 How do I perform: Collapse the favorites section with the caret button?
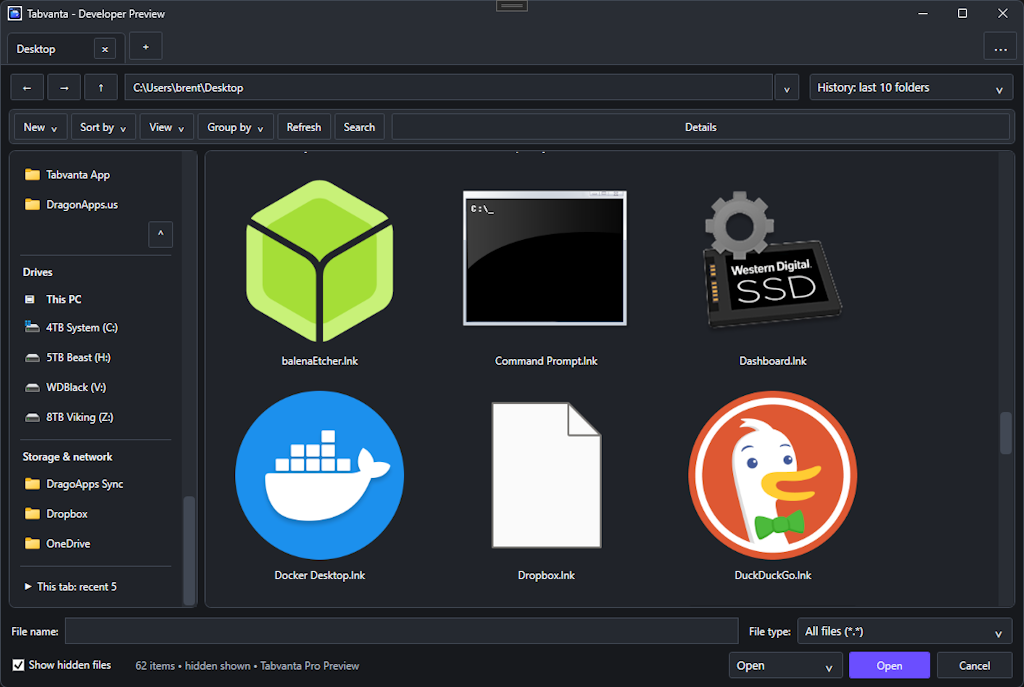[160, 234]
